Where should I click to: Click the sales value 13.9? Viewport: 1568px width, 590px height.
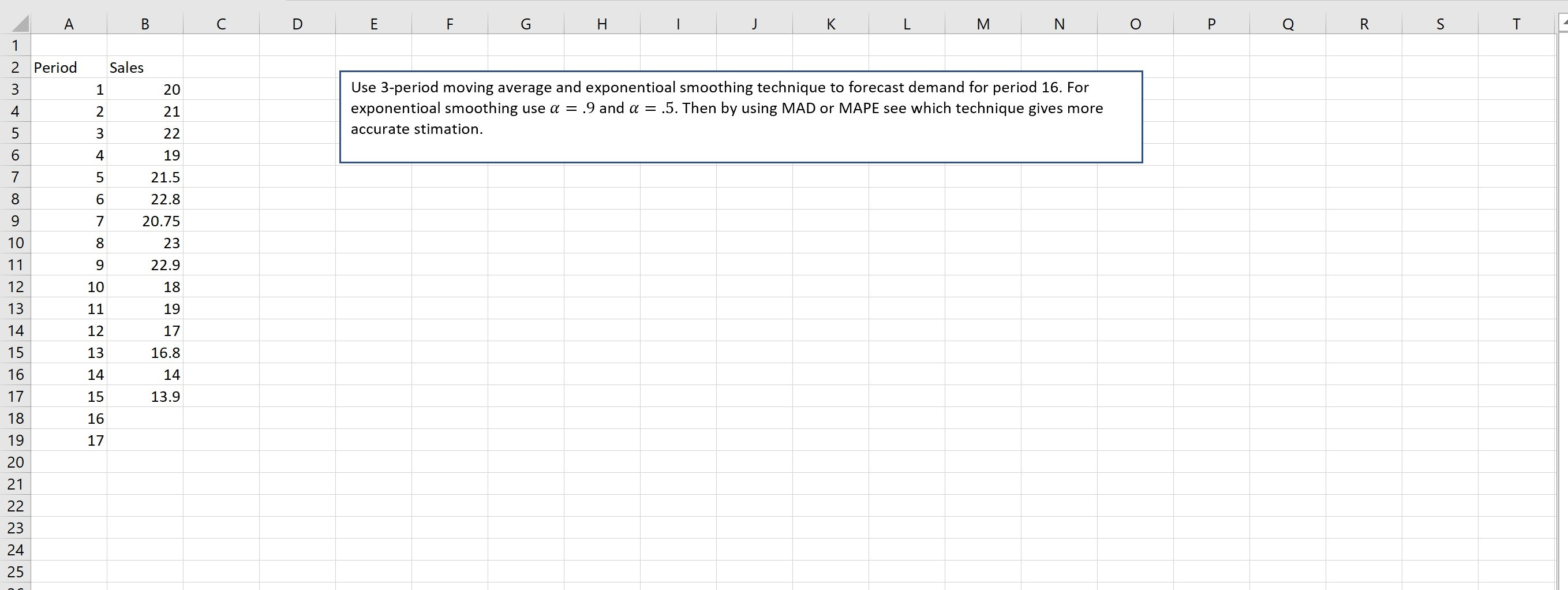click(145, 396)
